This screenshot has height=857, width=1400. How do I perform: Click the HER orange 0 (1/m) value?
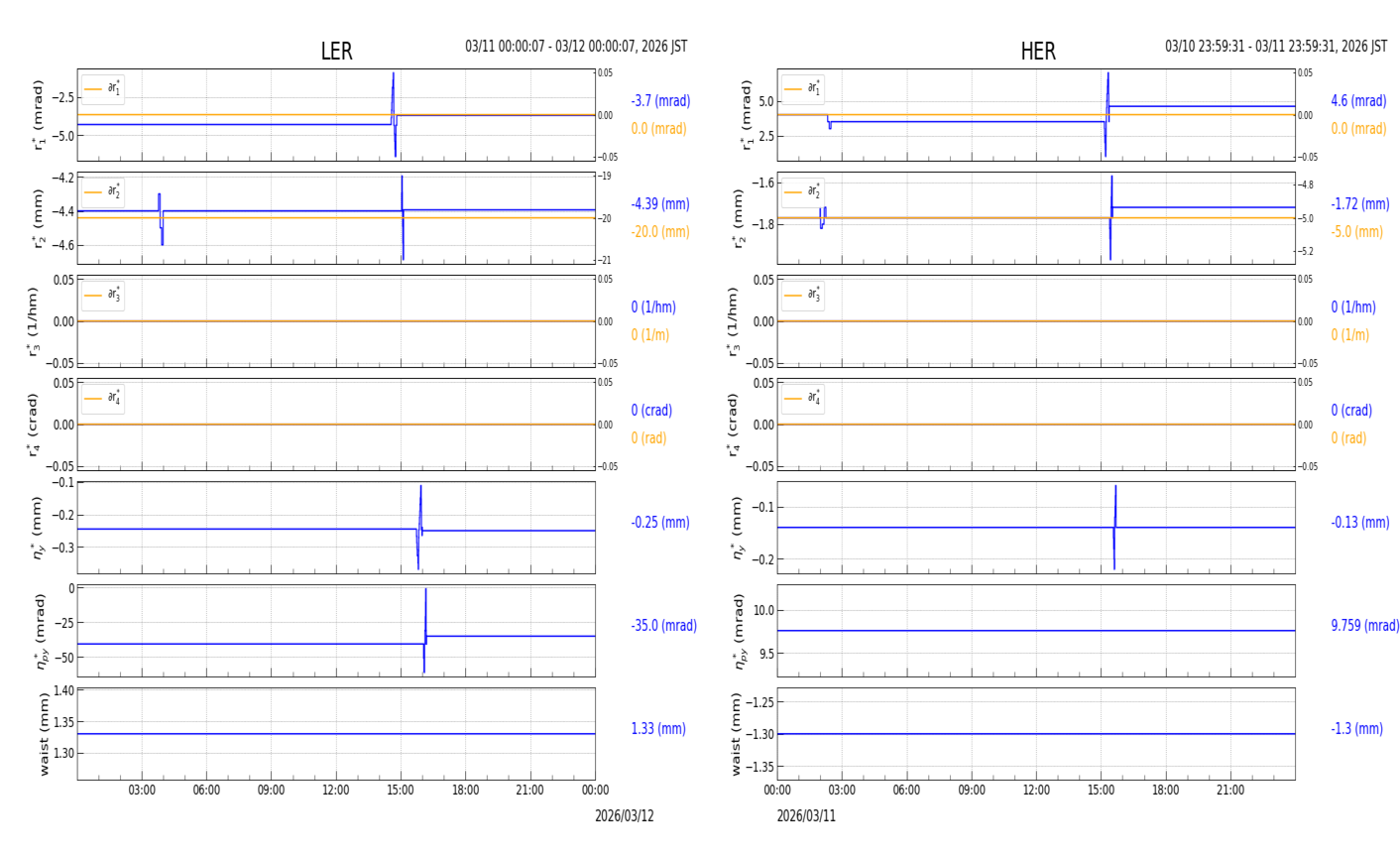1352,335
